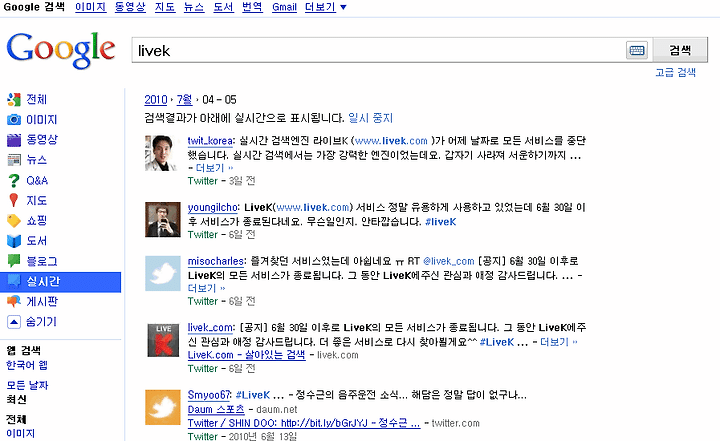The width and height of the screenshot is (720, 441).
Task: Click the Google logo
Action: coord(60,50)
